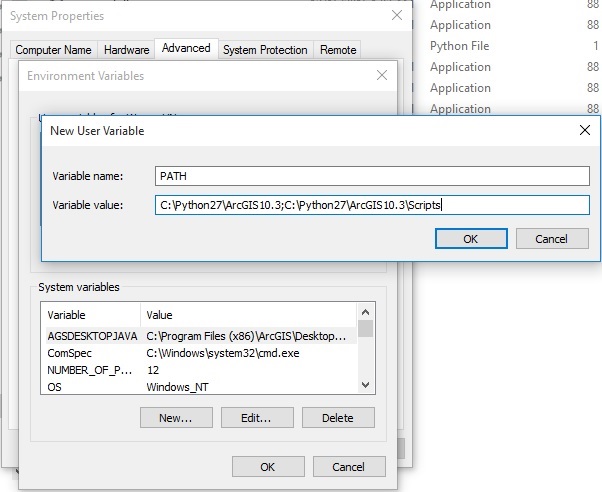
Task: Click system variables scrollbar down arrow
Action: [366, 385]
